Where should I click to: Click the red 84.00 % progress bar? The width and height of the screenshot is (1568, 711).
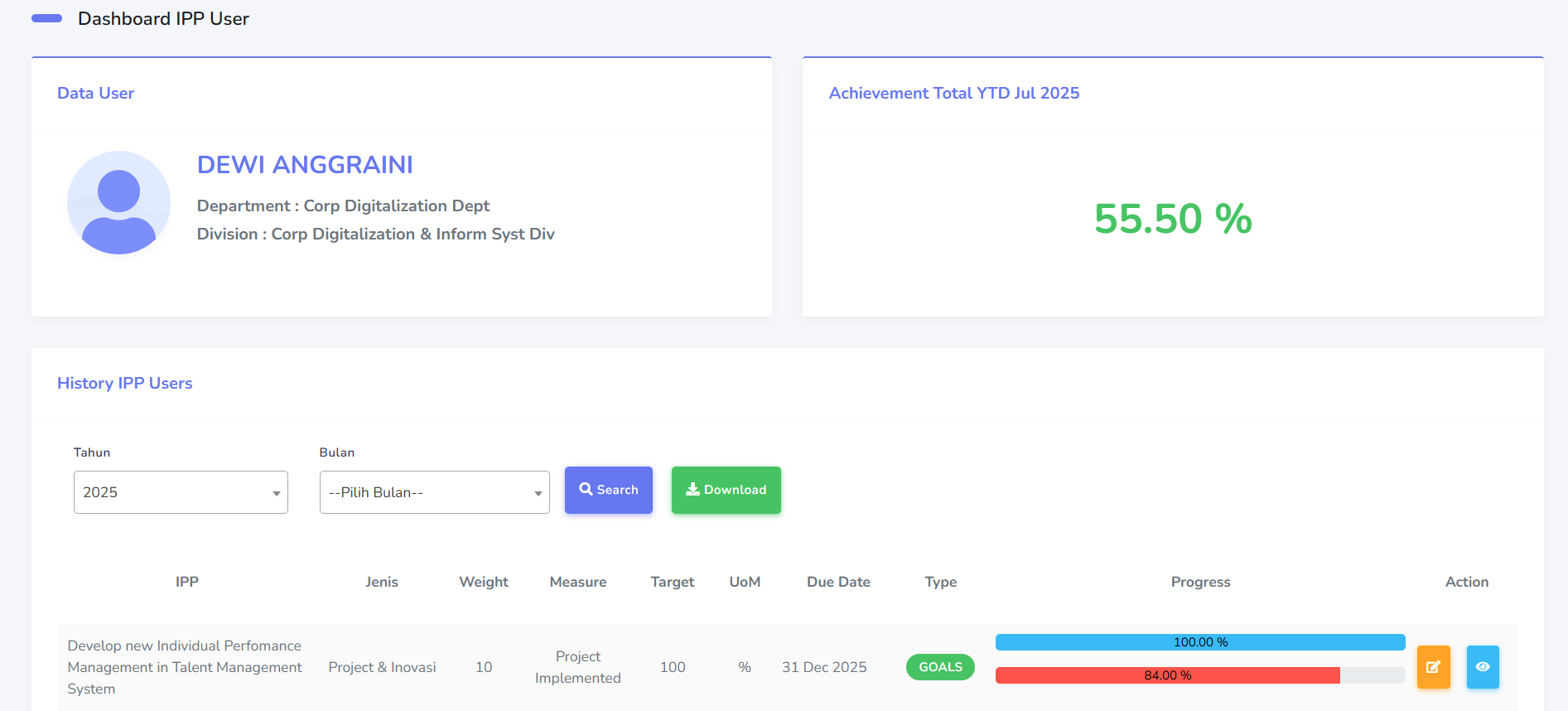tap(1167, 675)
